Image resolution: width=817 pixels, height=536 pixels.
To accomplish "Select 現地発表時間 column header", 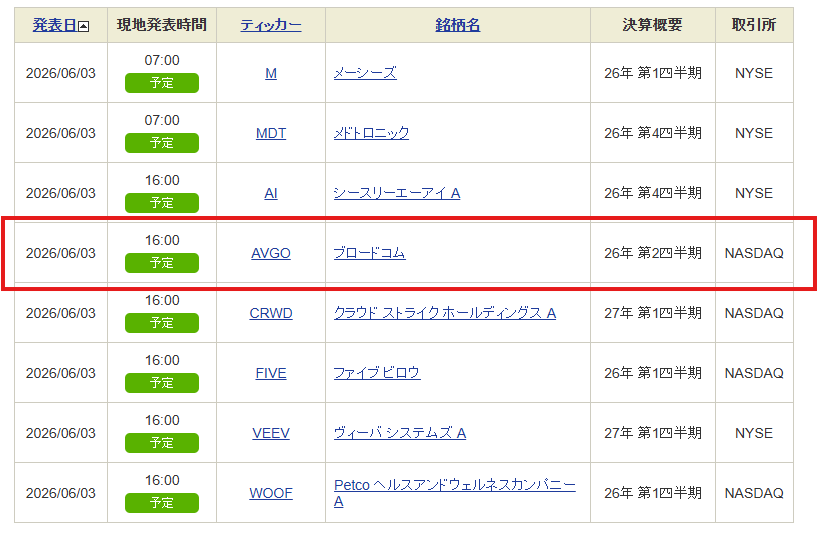I will [162, 24].
